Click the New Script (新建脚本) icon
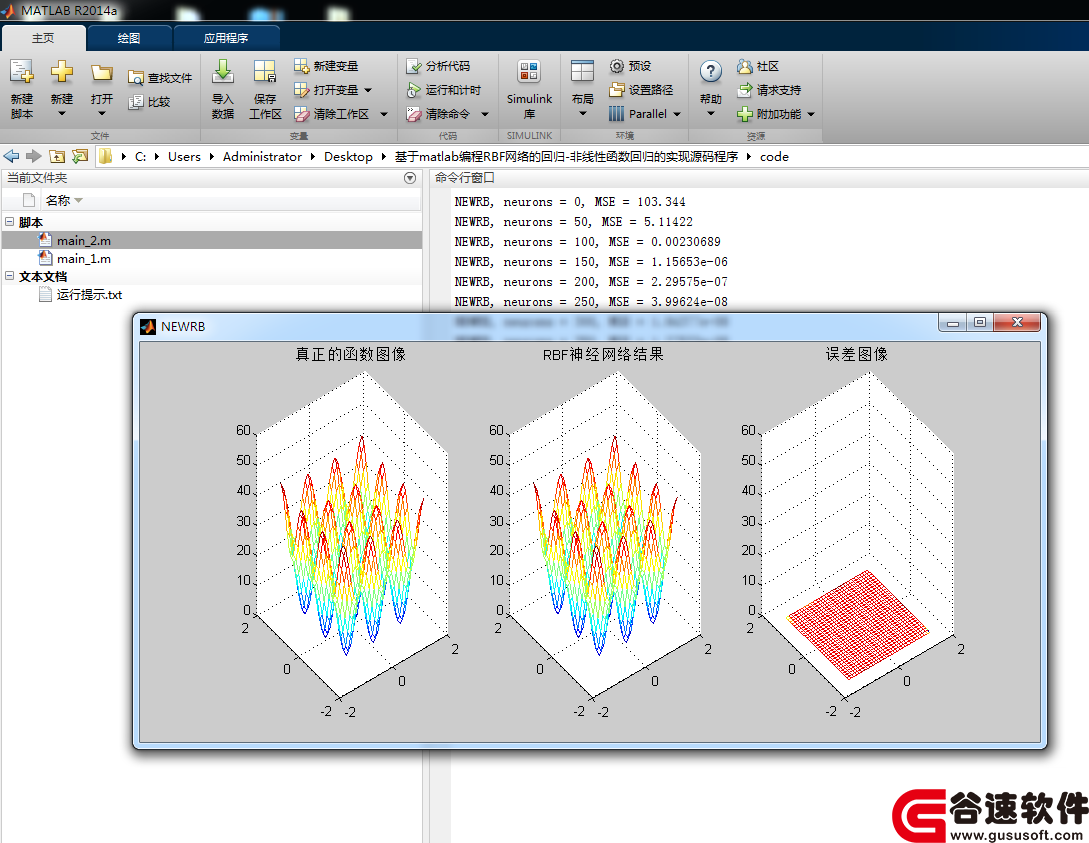 click(x=22, y=72)
